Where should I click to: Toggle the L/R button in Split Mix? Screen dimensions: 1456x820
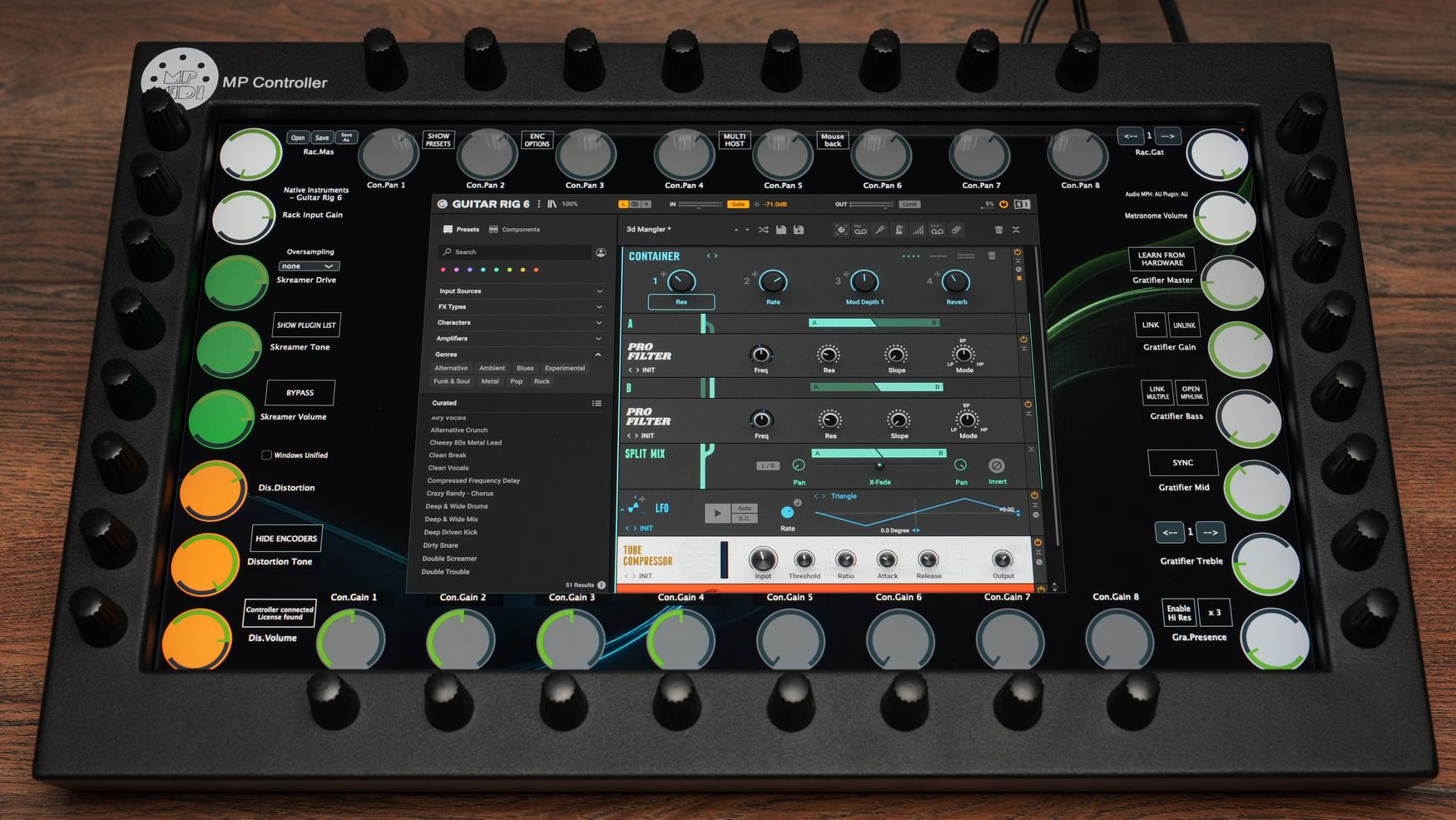(768, 466)
